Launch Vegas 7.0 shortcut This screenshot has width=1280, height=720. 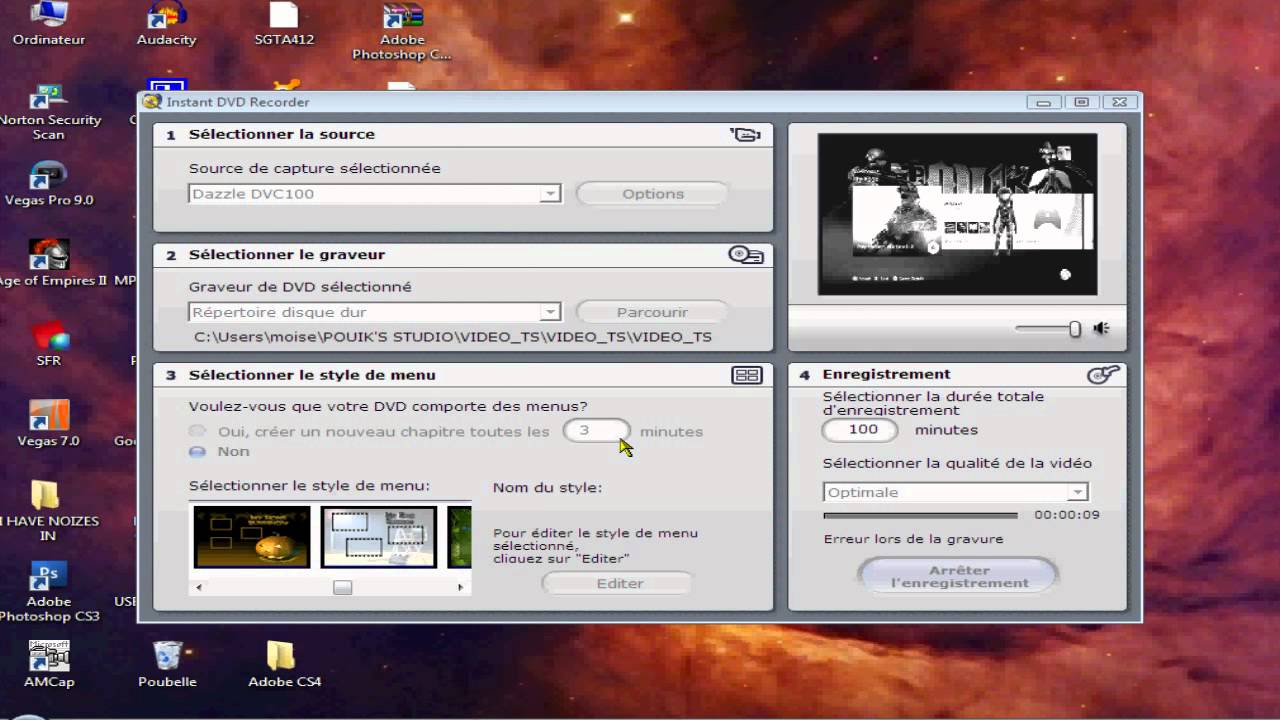click(x=48, y=425)
